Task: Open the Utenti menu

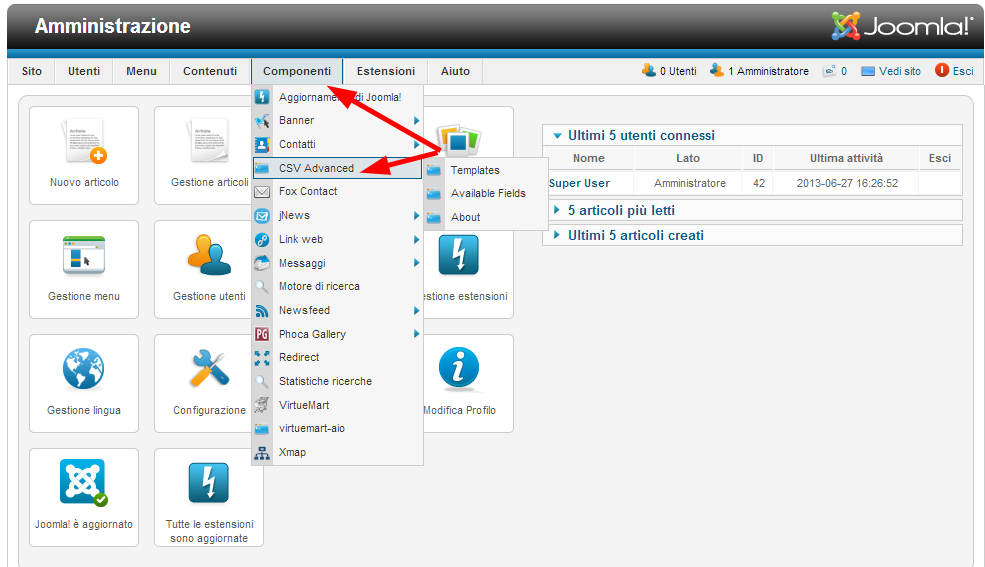Action: 84,71
